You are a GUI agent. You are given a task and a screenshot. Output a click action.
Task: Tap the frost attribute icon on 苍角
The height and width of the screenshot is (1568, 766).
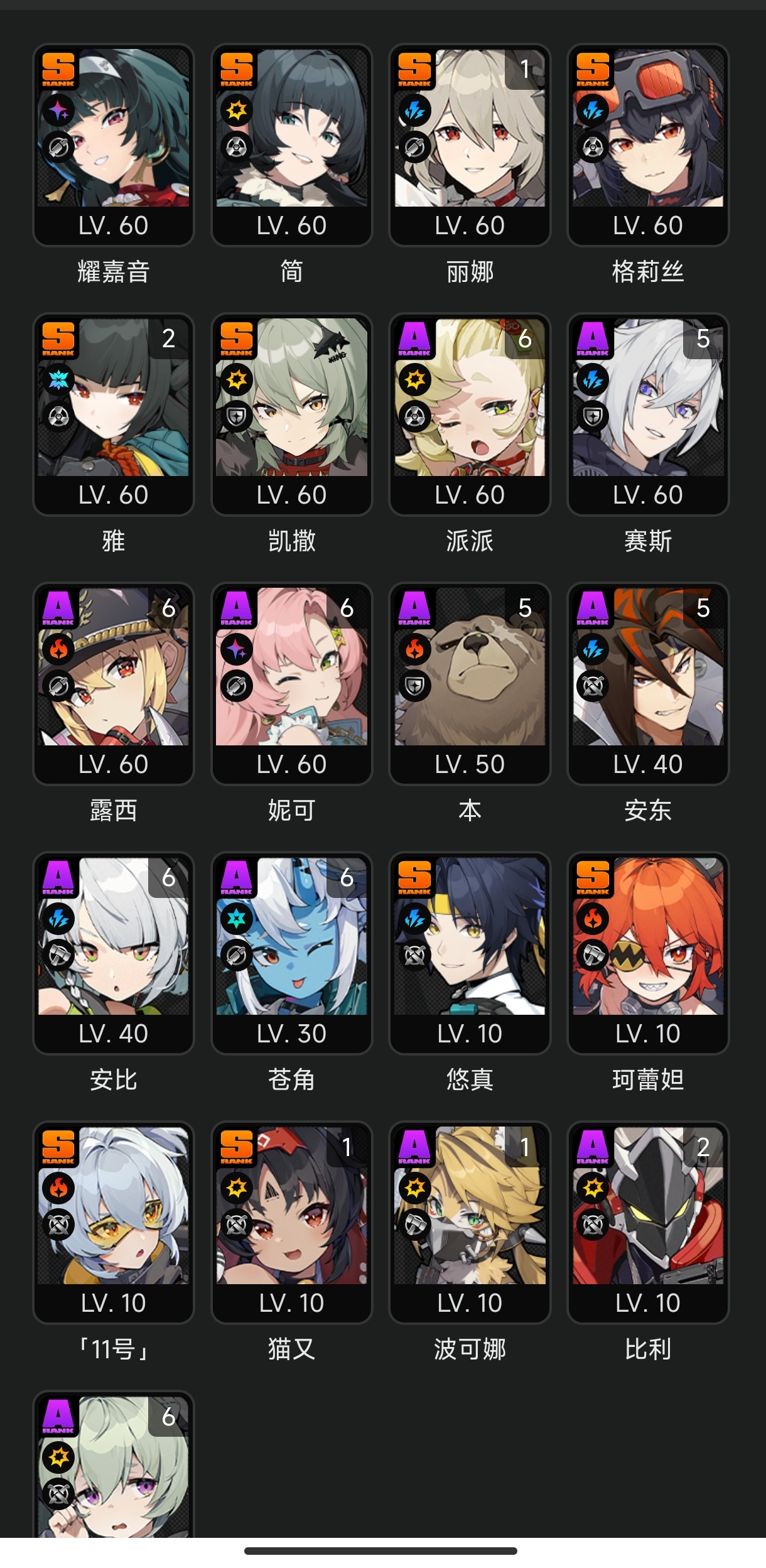click(x=237, y=919)
